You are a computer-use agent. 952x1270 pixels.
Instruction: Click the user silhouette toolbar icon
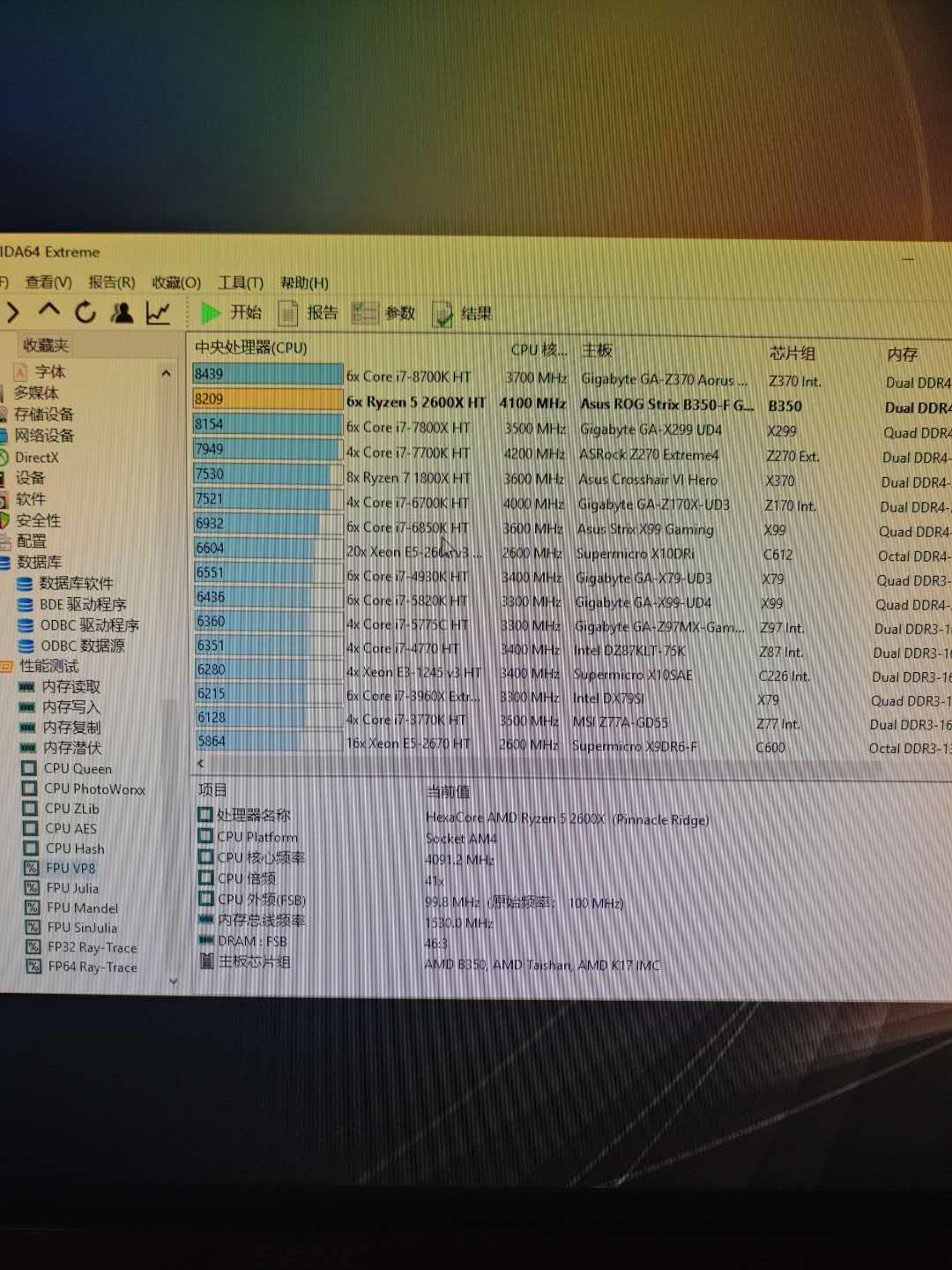point(122,312)
